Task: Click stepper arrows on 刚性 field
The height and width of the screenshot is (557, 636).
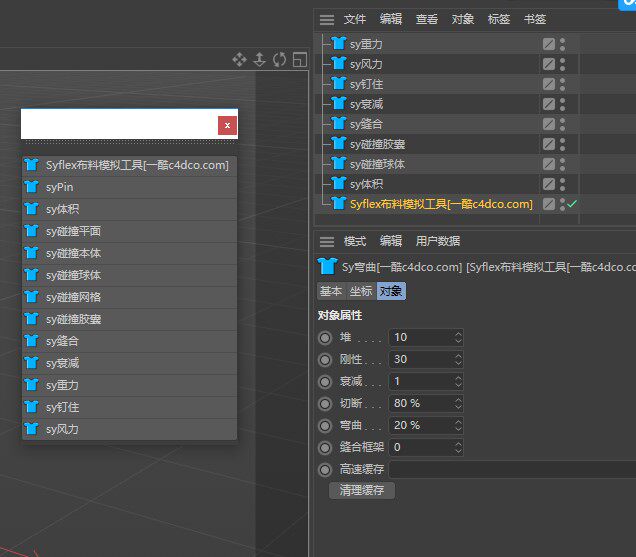Action: click(458, 359)
